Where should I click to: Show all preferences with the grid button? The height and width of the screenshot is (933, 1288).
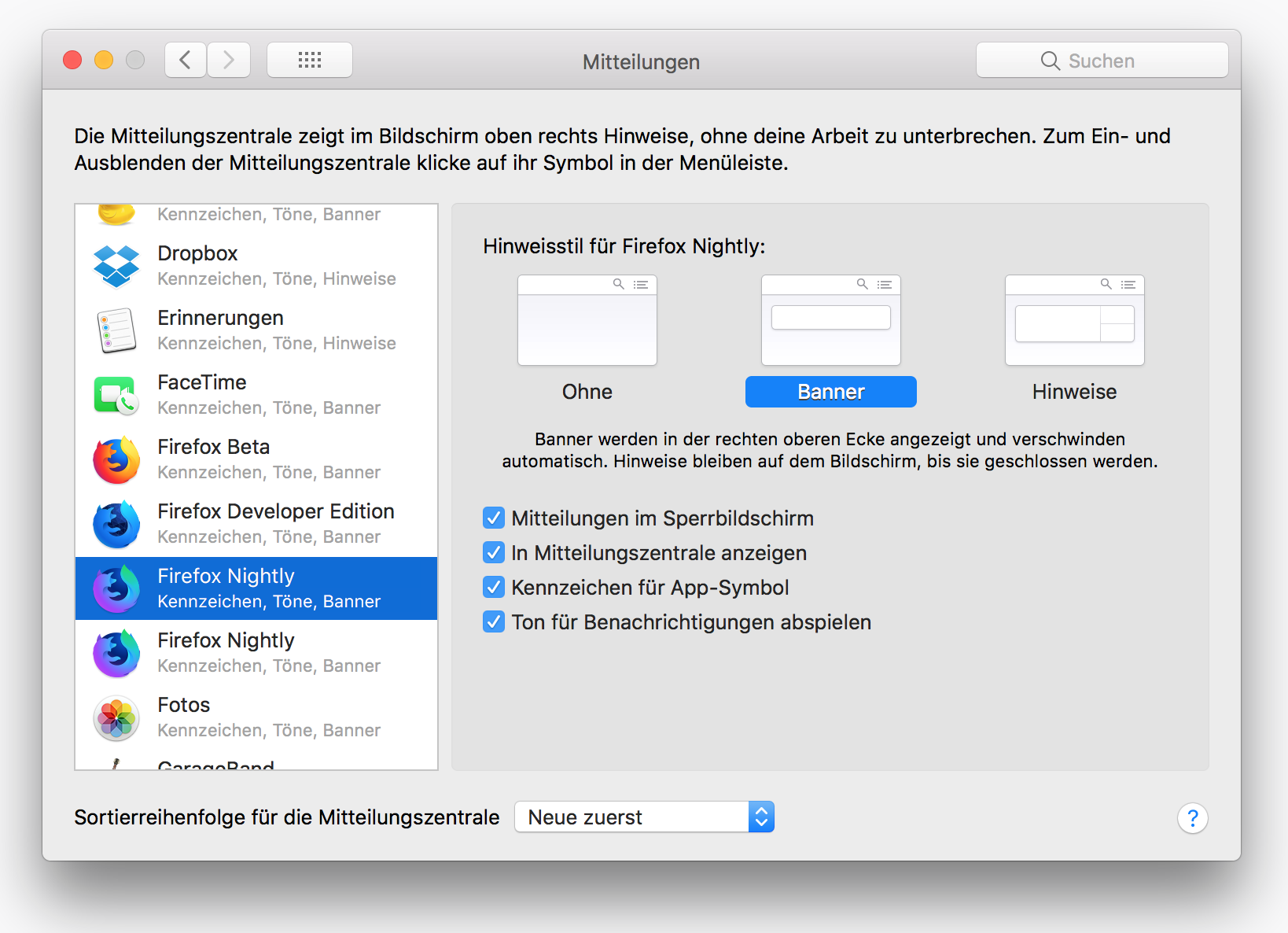pos(310,60)
